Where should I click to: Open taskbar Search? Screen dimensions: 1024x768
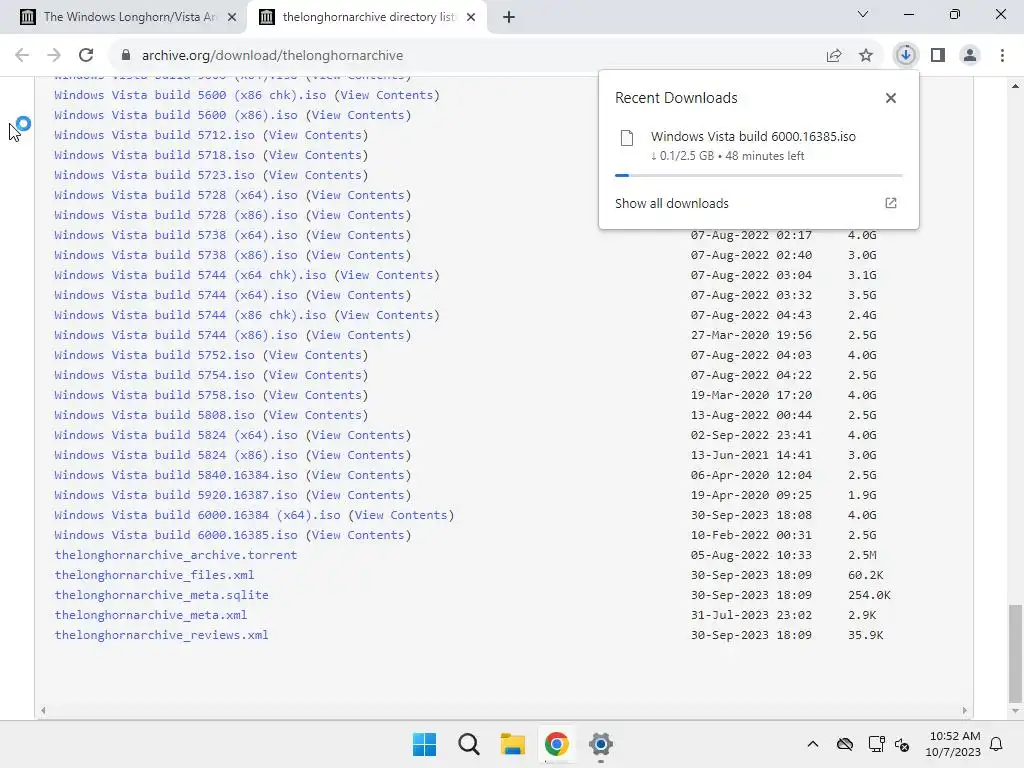click(469, 744)
